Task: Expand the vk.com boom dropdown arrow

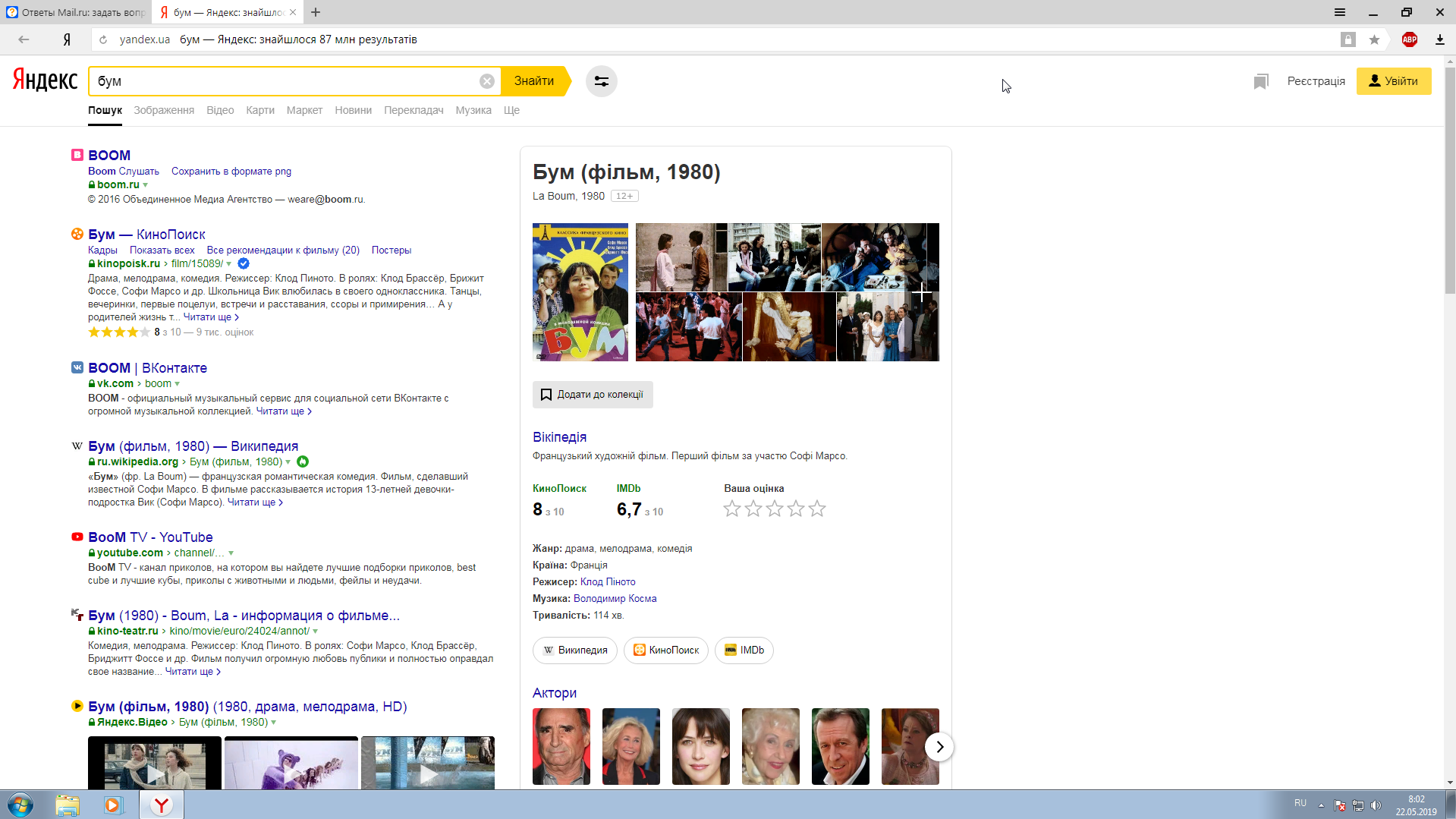Action: coord(178,384)
